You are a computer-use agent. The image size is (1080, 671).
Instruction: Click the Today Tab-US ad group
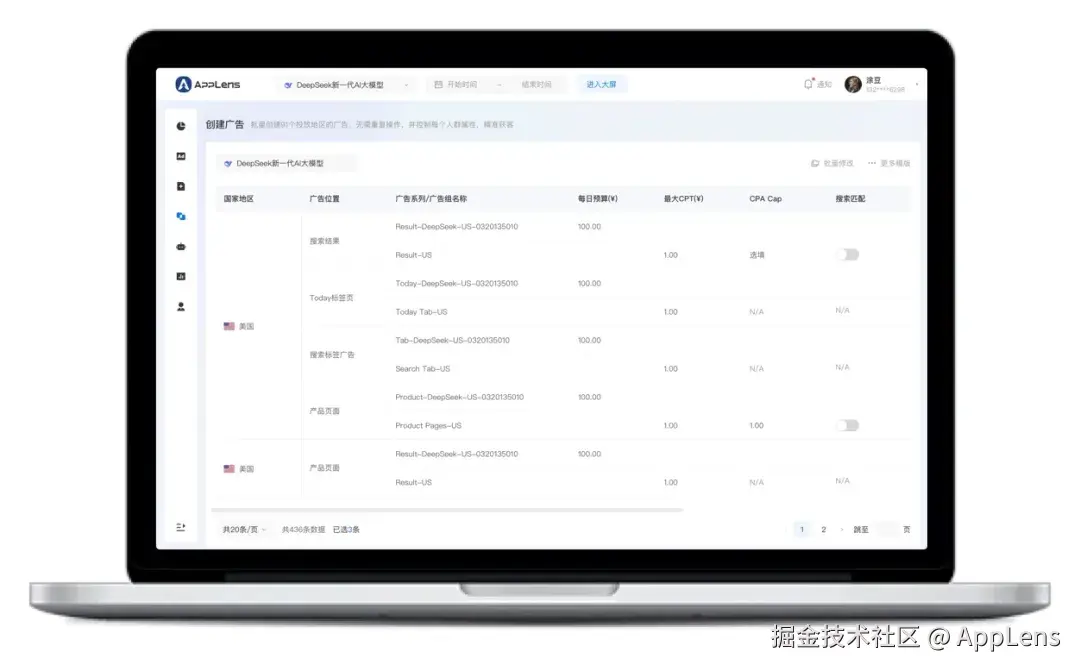click(x=422, y=312)
